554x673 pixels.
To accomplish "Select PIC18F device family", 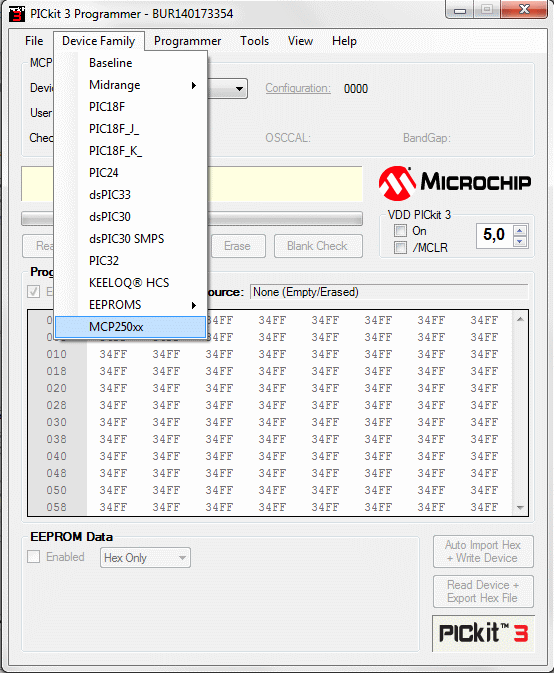I will (130, 107).
